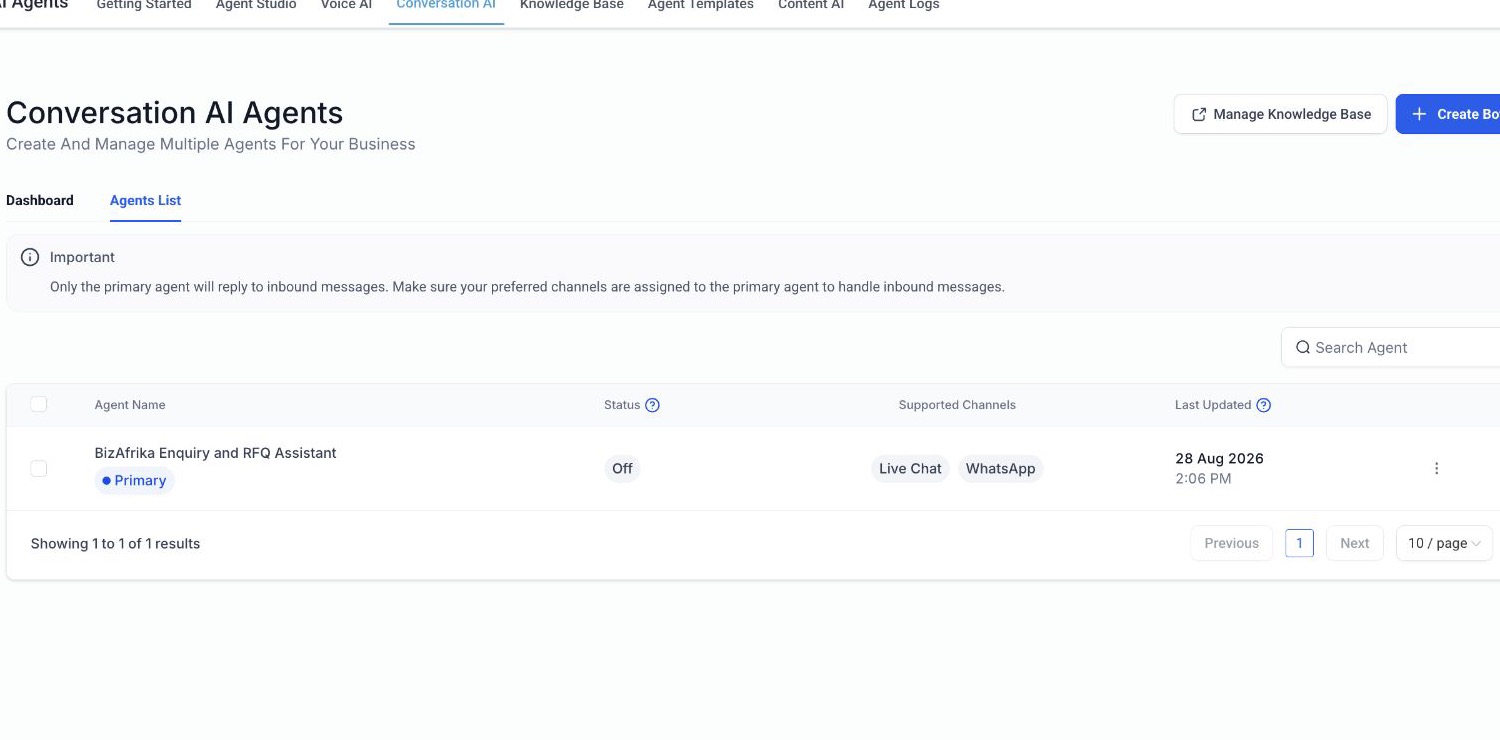Click the Showing 1 to 1 results text
Screen dimensions: 1500x740
tap(115, 543)
